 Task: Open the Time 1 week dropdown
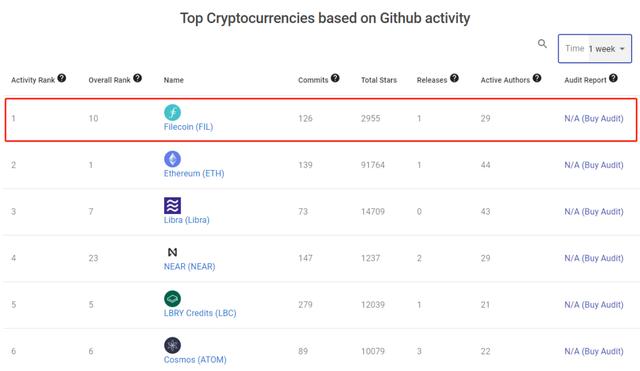(x=595, y=49)
